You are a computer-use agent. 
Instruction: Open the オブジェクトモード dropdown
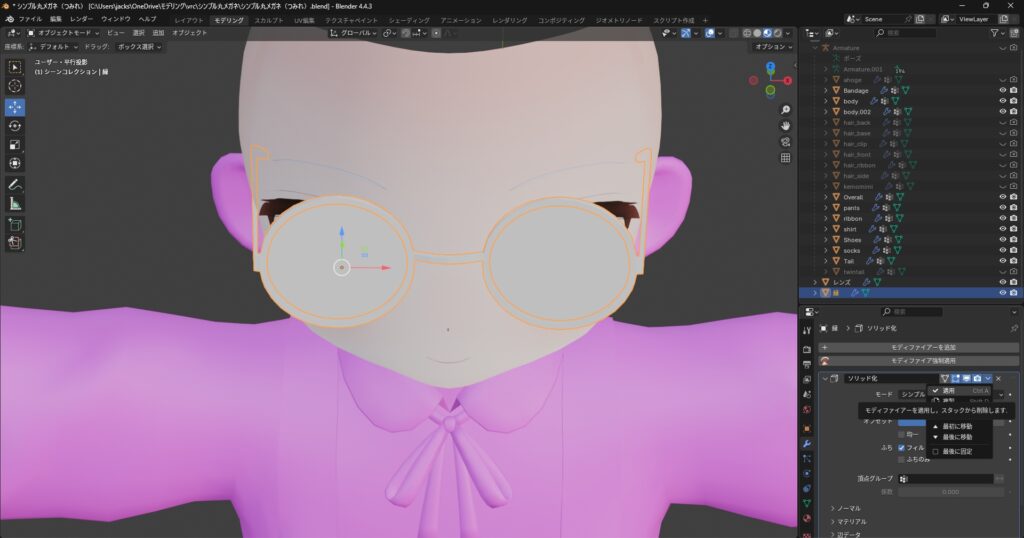[x=63, y=33]
